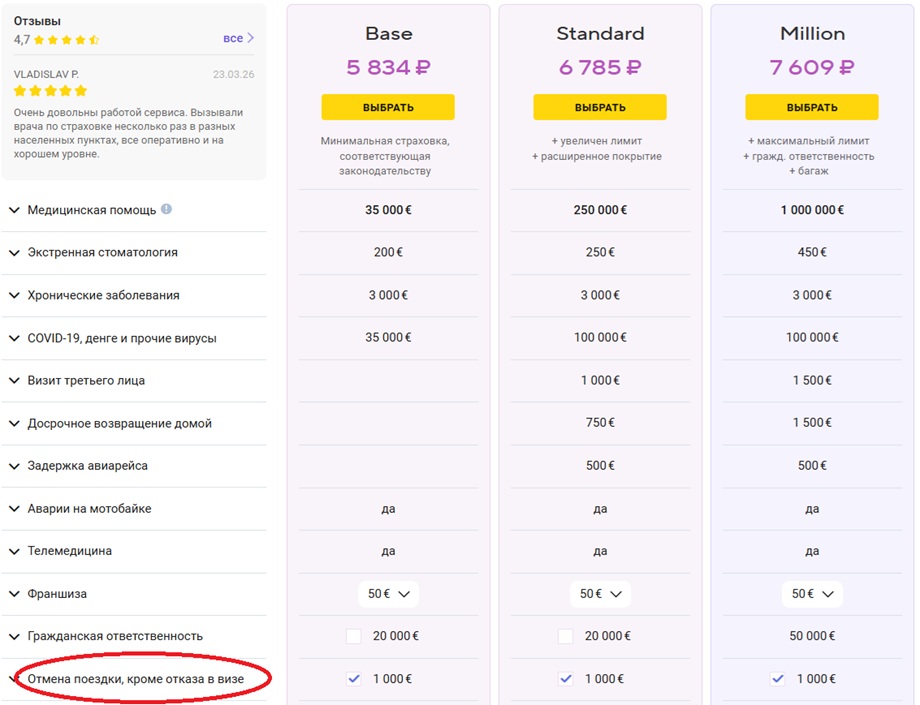The height and width of the screenshot is (705, 920).
Task: Click the 250 000 € medical limit value
Action: pyautogui.click(x=600, y=210)
